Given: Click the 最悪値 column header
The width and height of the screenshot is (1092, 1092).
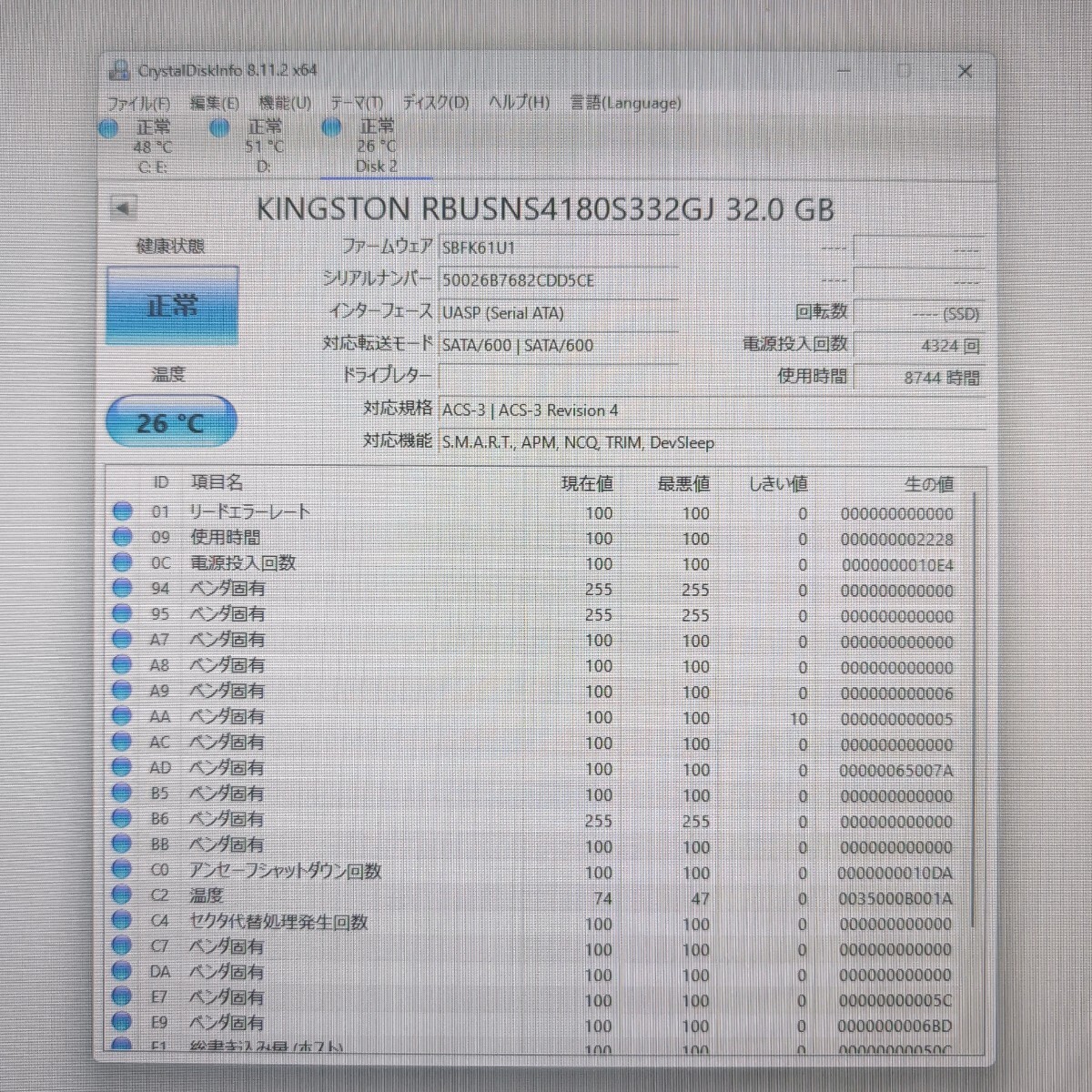Looking at the screenshot, I should (x=683, y=483).
